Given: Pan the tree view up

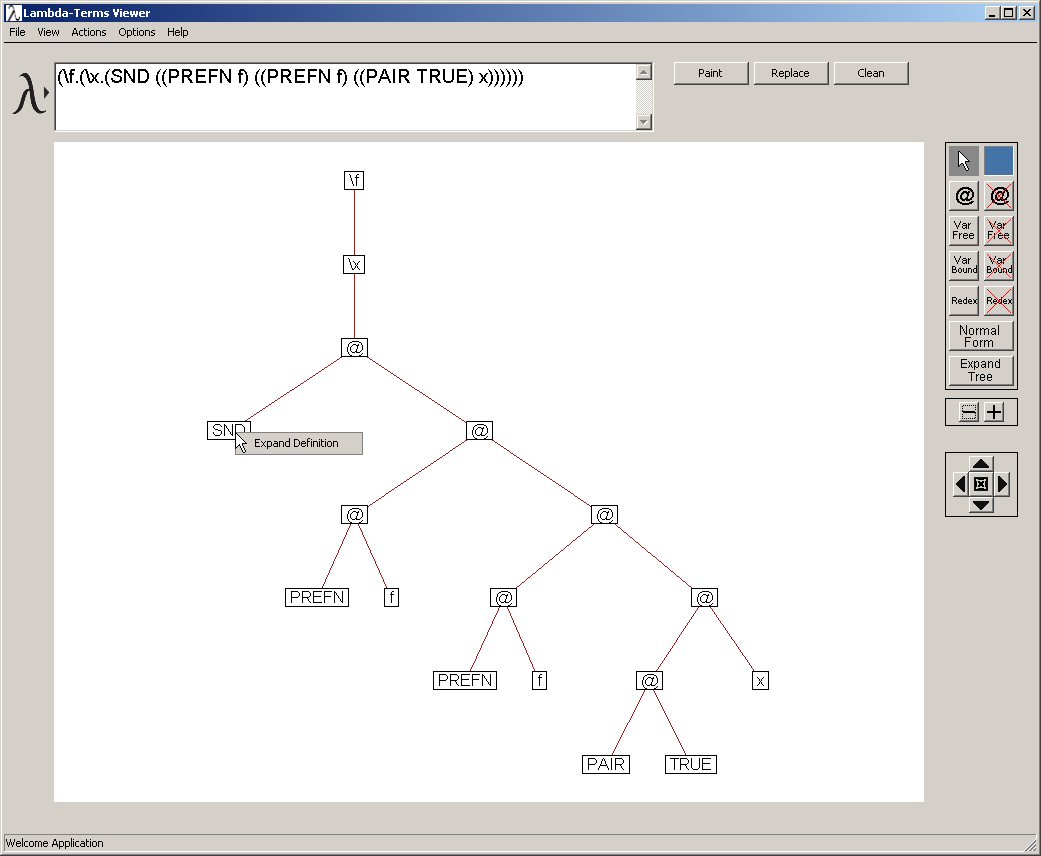Looking at the screenshot, I should coord(981,464).
